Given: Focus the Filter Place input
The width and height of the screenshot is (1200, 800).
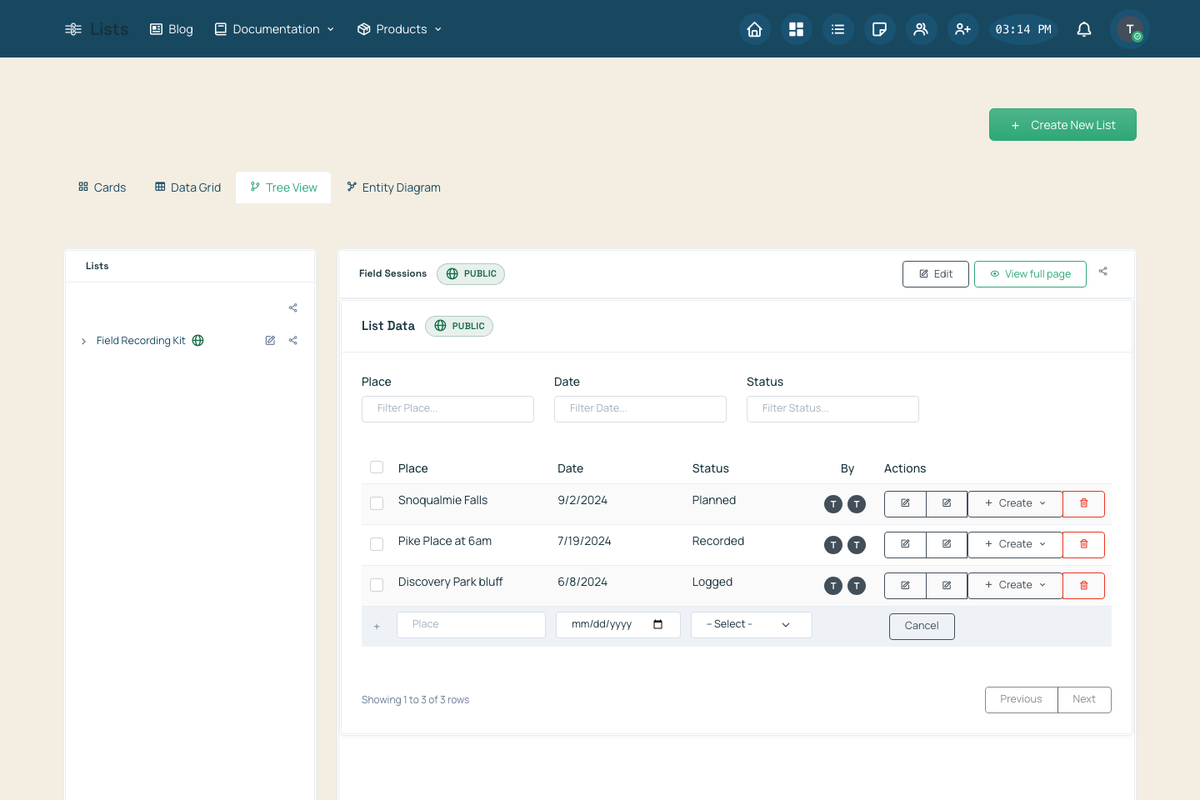Looking at the screenshot, I should (448, 409).
